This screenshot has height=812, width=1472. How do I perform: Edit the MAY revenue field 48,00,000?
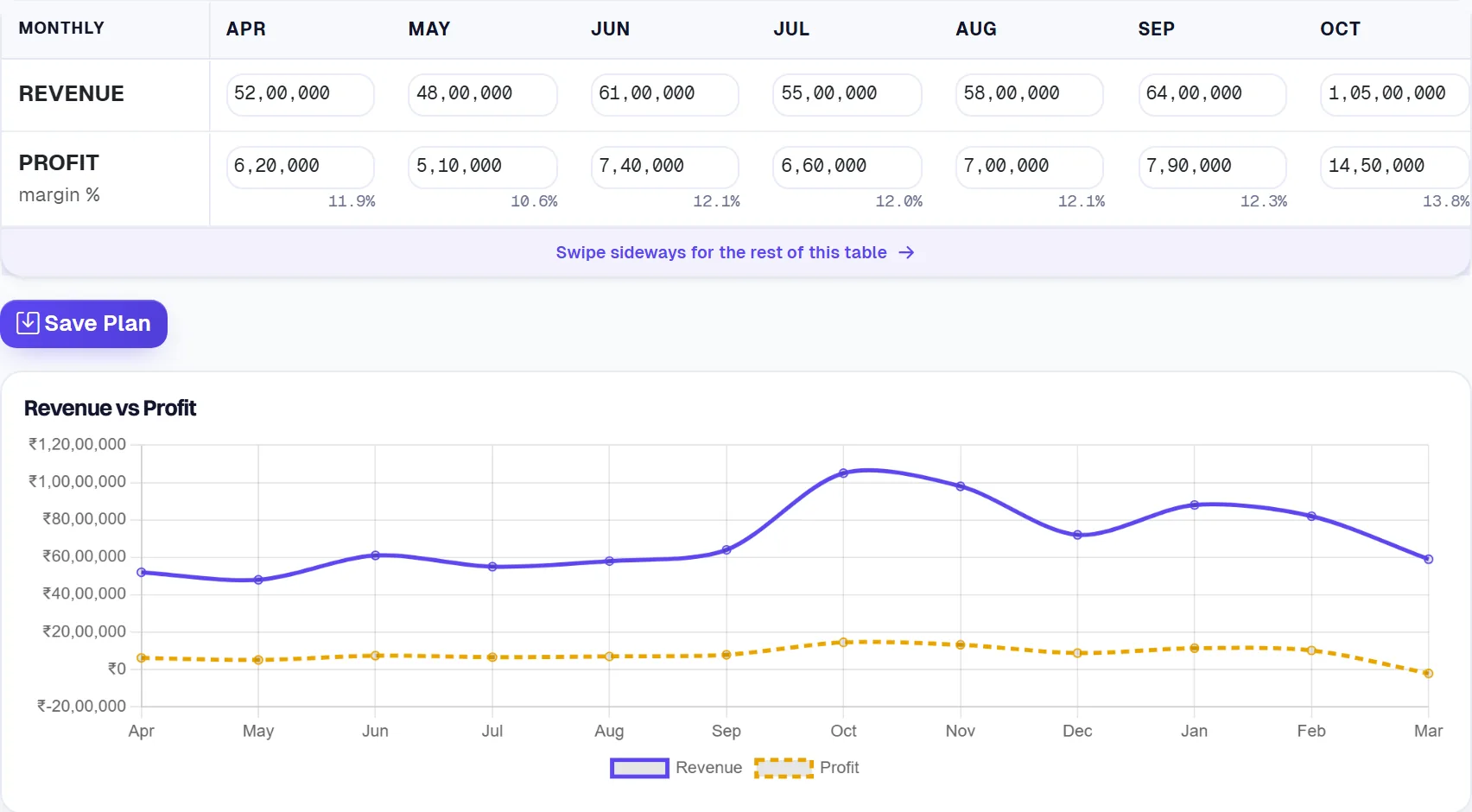(482, 94)
